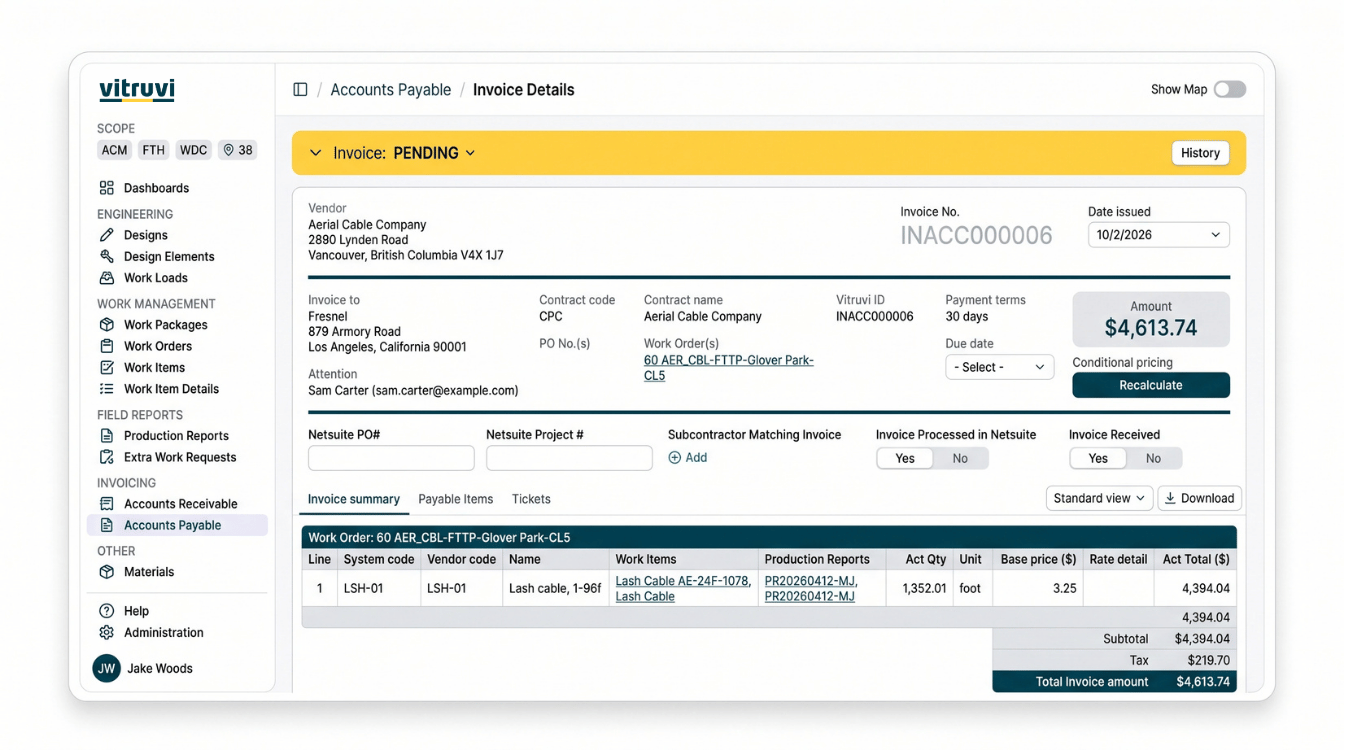Click the Design Elements icon in sidebar

pos(107,256)
